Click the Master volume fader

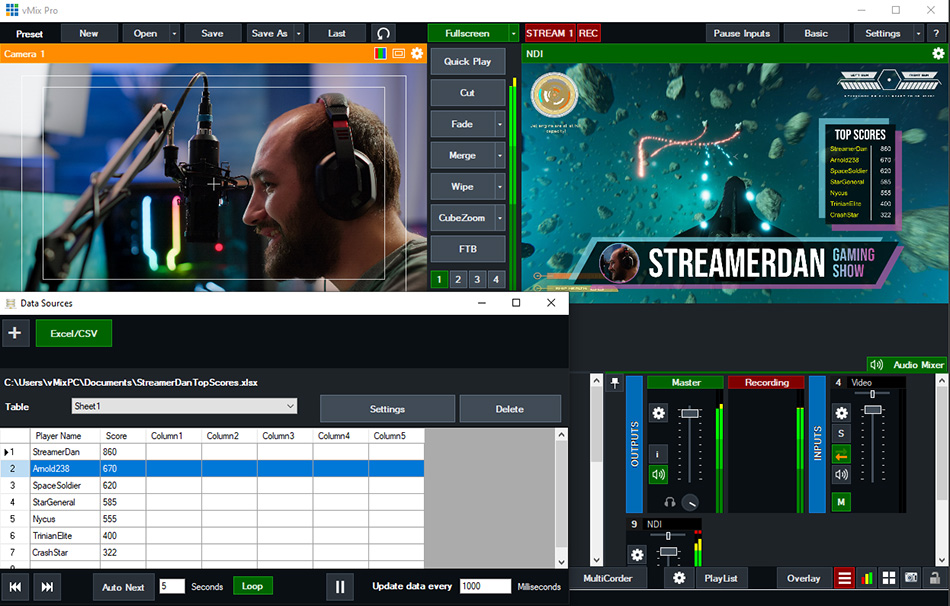(x=688, y=413)
